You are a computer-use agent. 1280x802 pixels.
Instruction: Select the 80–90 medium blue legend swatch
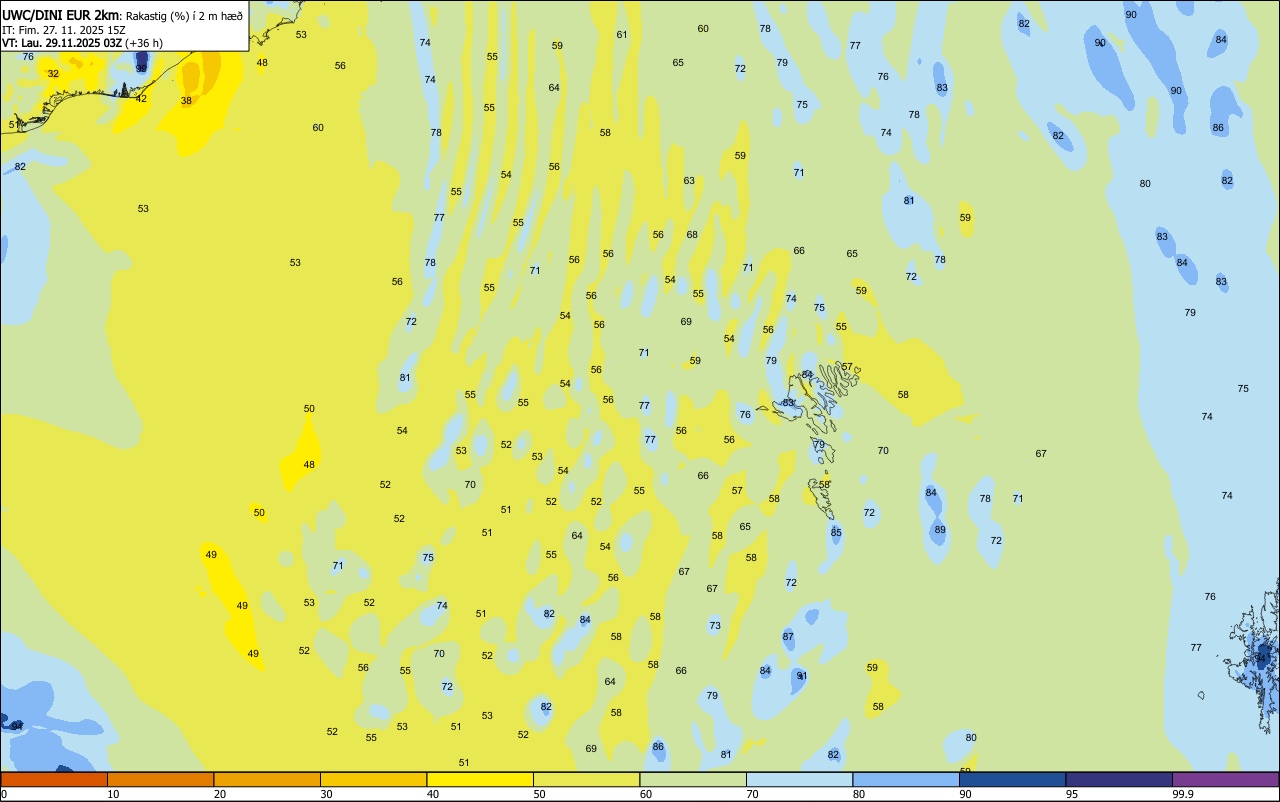click(x=906, y=779)
